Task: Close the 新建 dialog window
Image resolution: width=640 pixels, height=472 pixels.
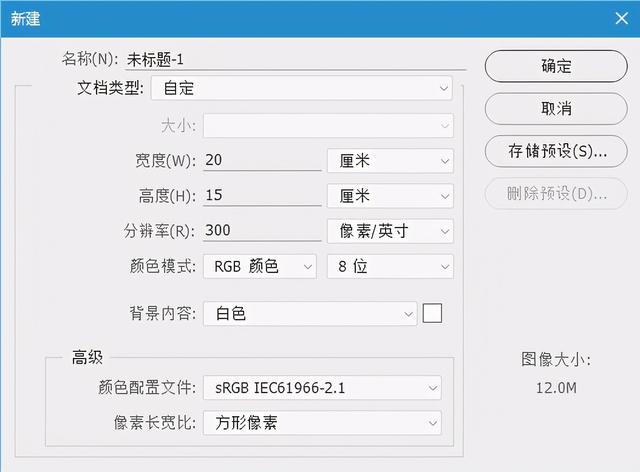Action: (622, 18)
